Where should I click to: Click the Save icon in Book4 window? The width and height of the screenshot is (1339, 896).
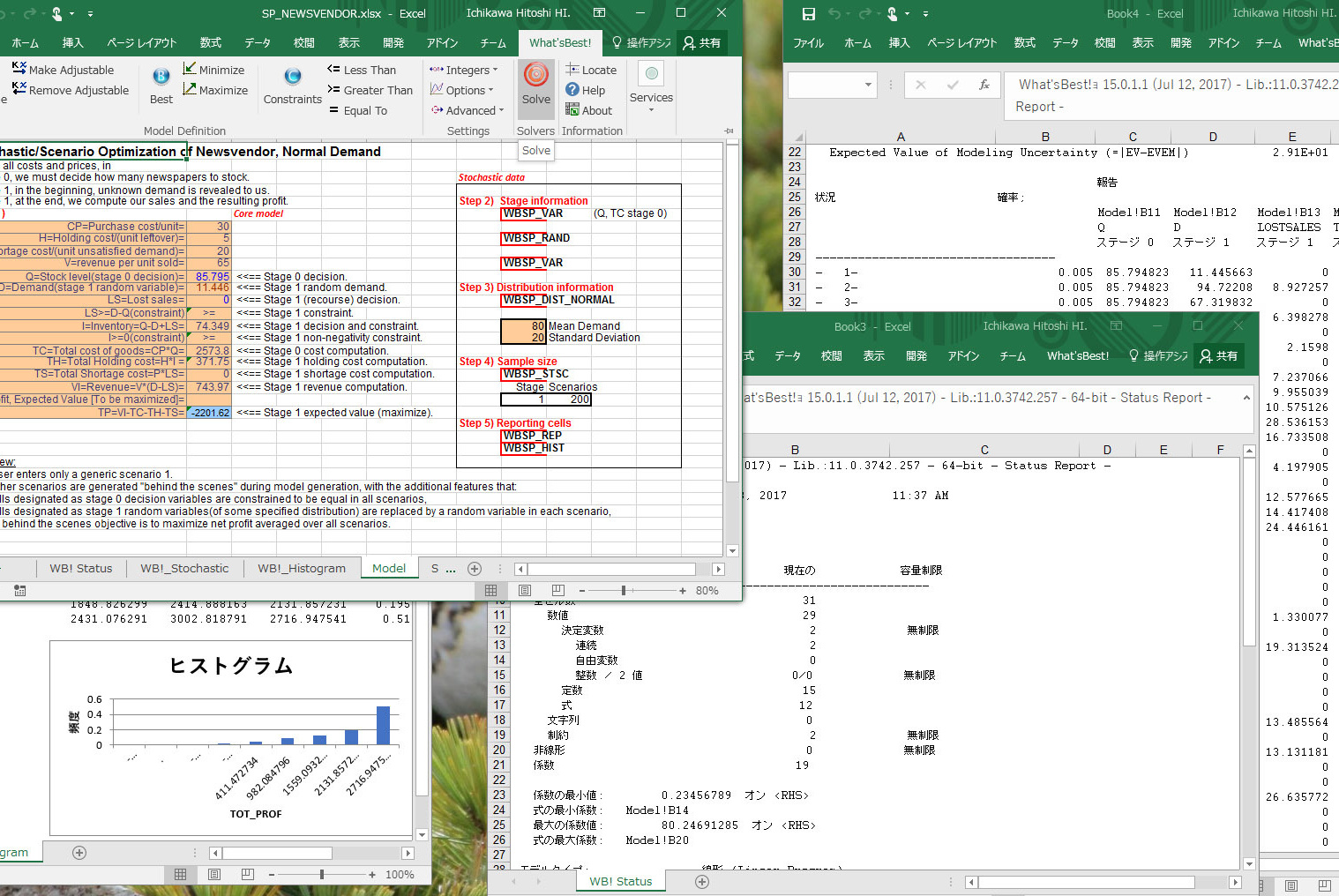click(809, 14)
